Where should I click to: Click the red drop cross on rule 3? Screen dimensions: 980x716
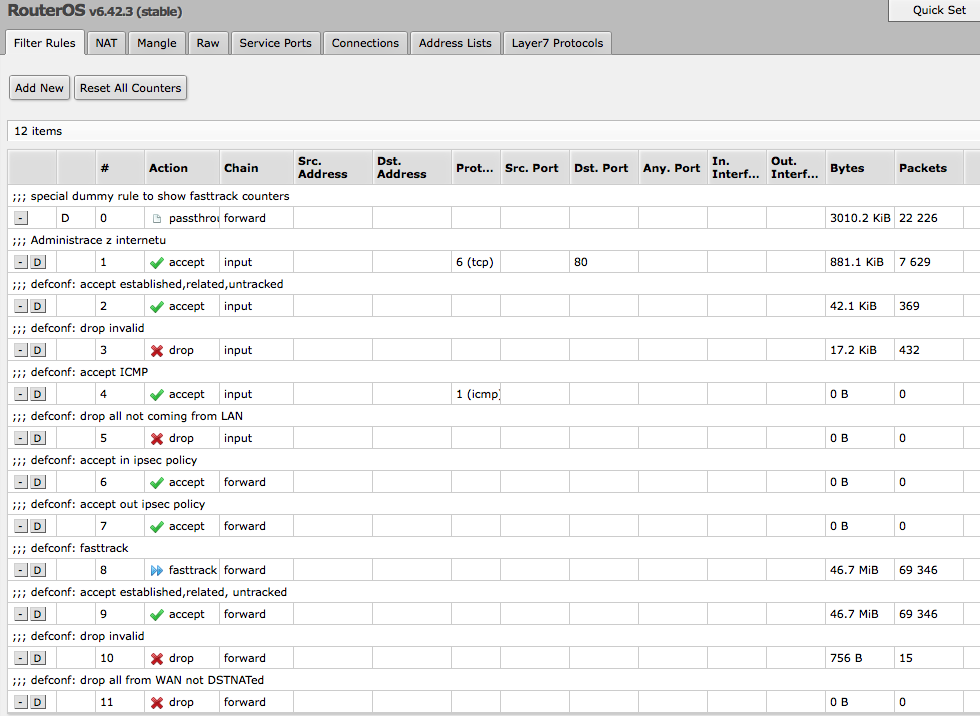coord(157,351)
